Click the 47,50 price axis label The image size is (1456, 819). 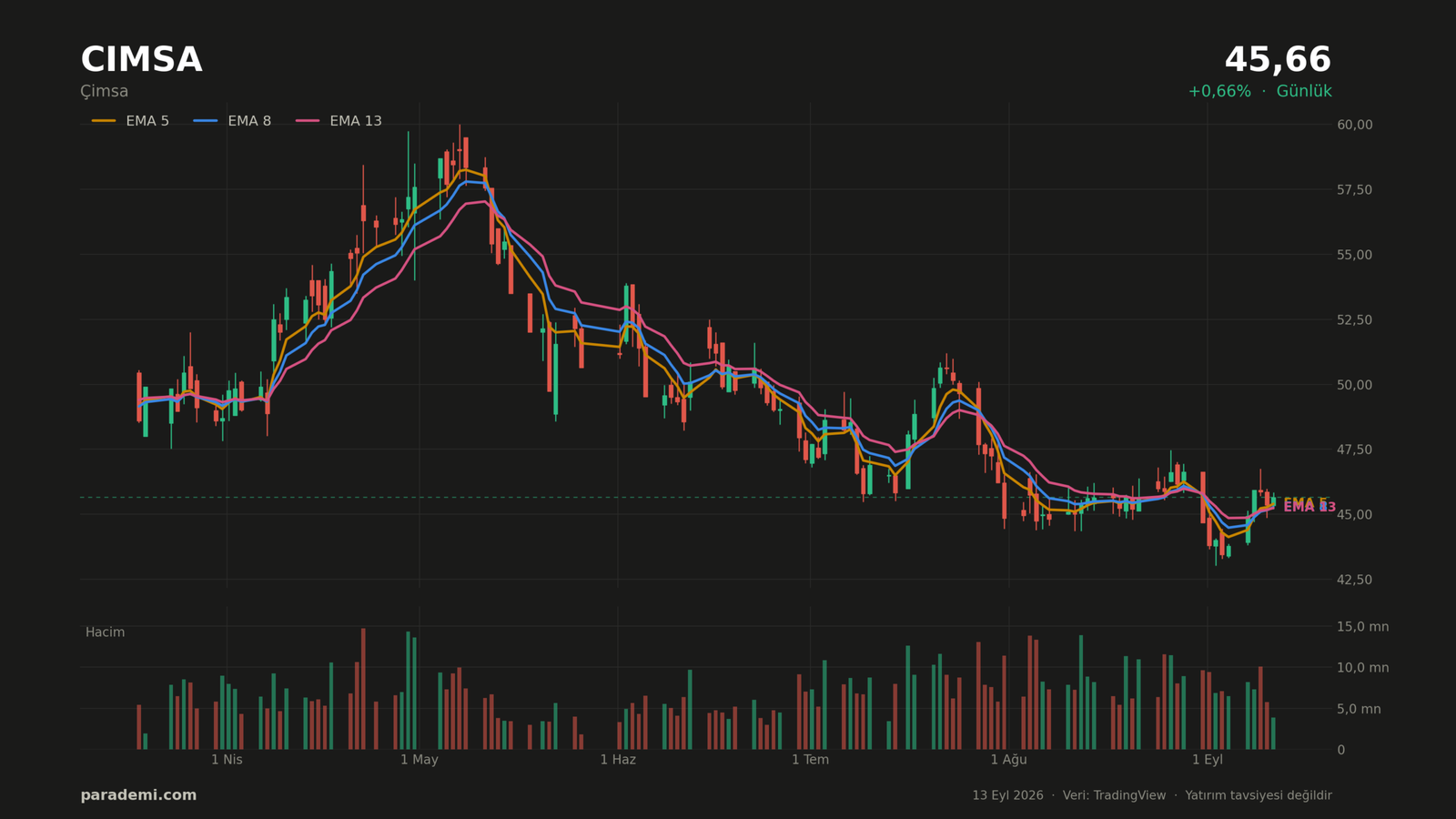coord(1355,450)
